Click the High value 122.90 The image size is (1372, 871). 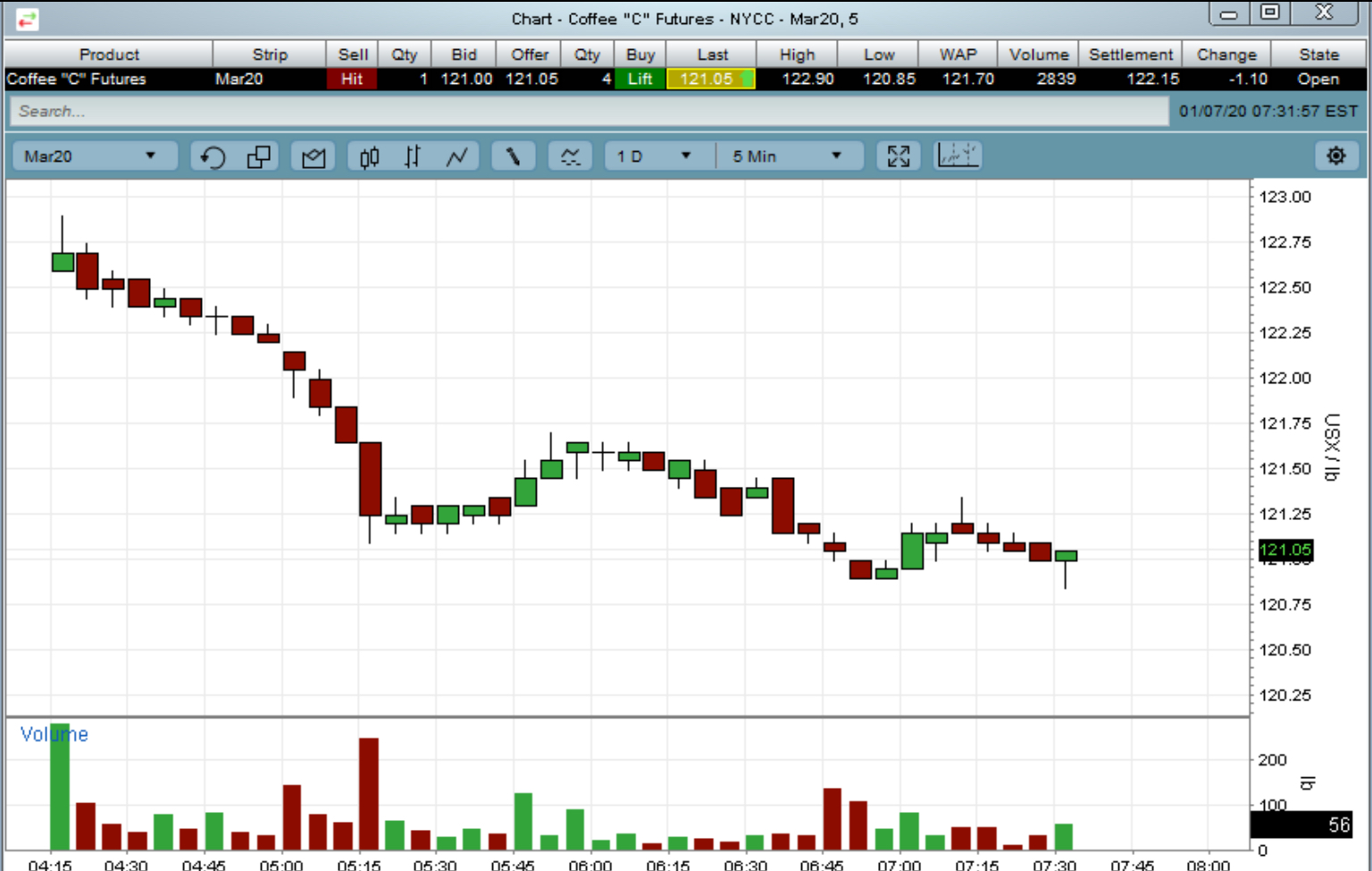tap(807, 79)
